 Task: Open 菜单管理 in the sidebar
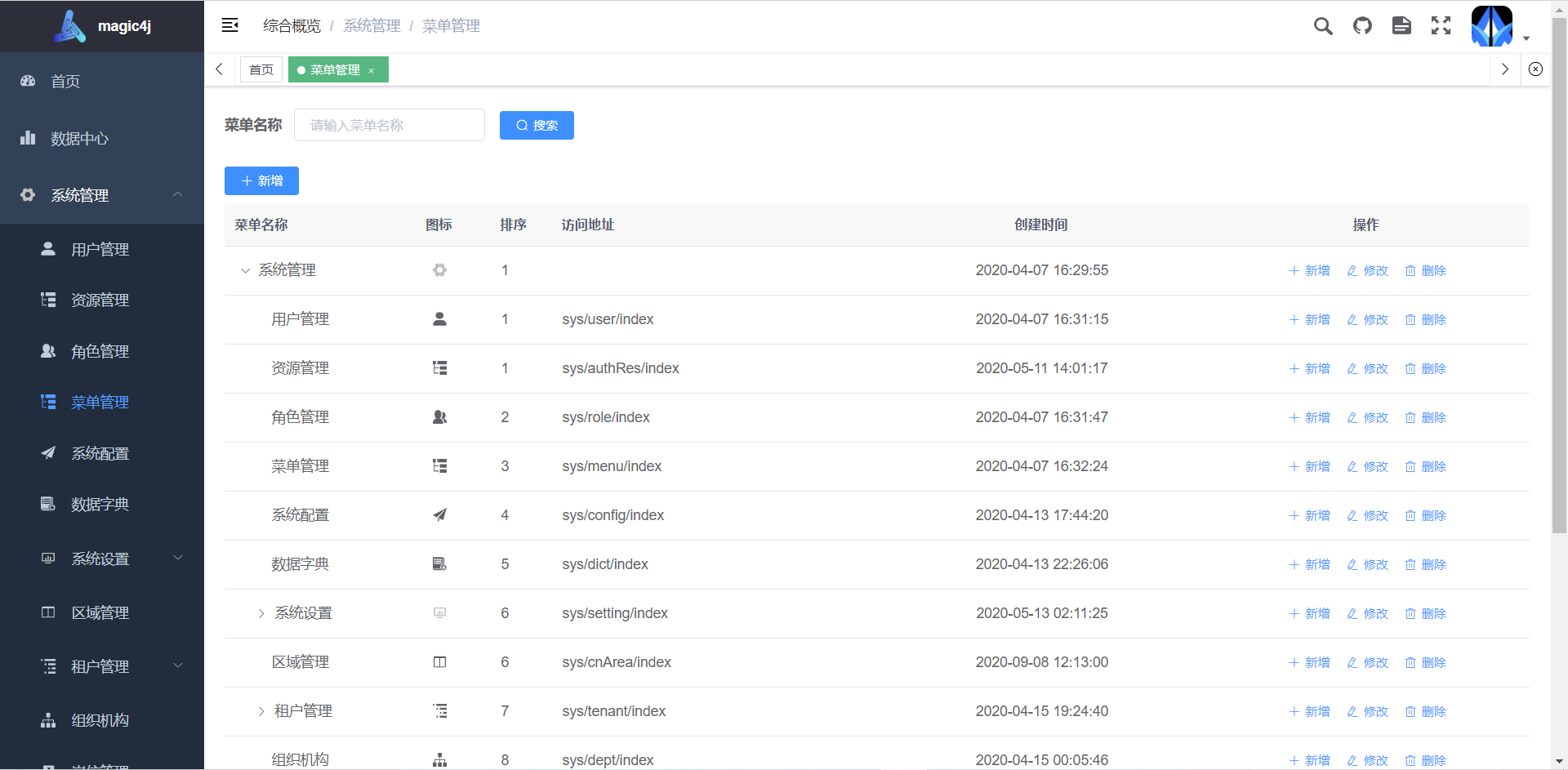[x=102, y=402]
